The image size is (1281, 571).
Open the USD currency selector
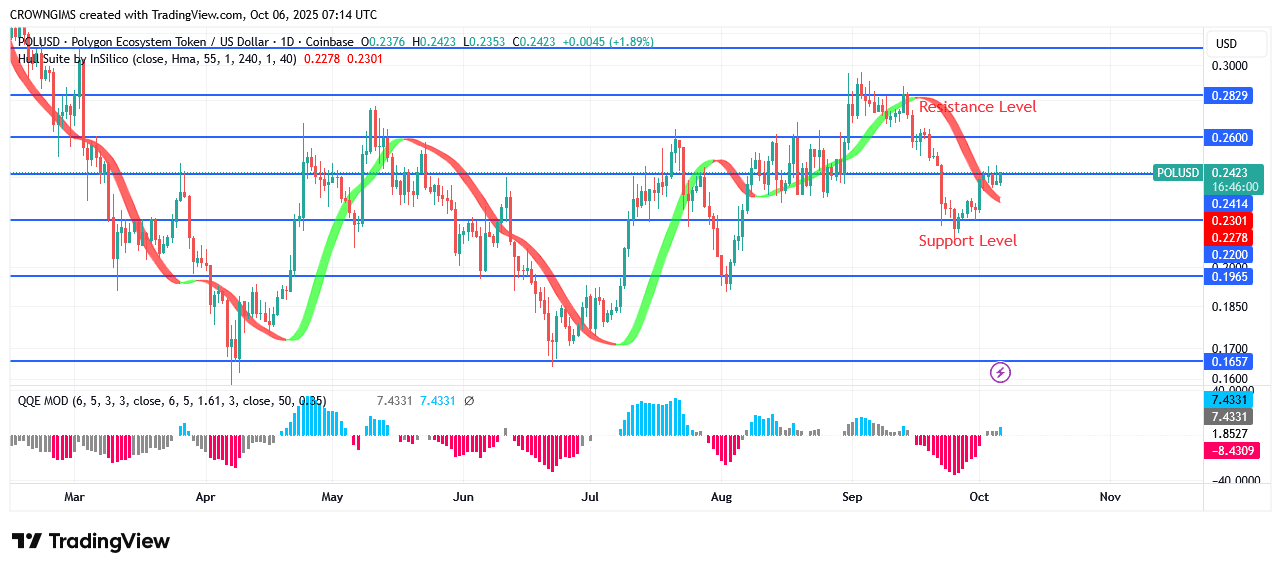coord(1225,44)
